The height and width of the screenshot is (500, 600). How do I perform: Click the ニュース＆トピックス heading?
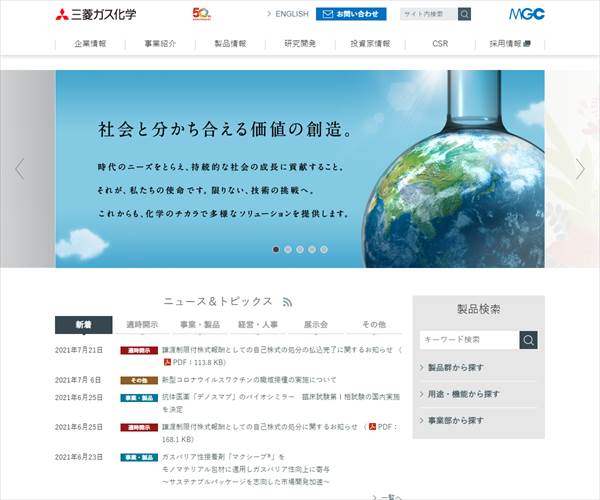(x=218, y=301)
